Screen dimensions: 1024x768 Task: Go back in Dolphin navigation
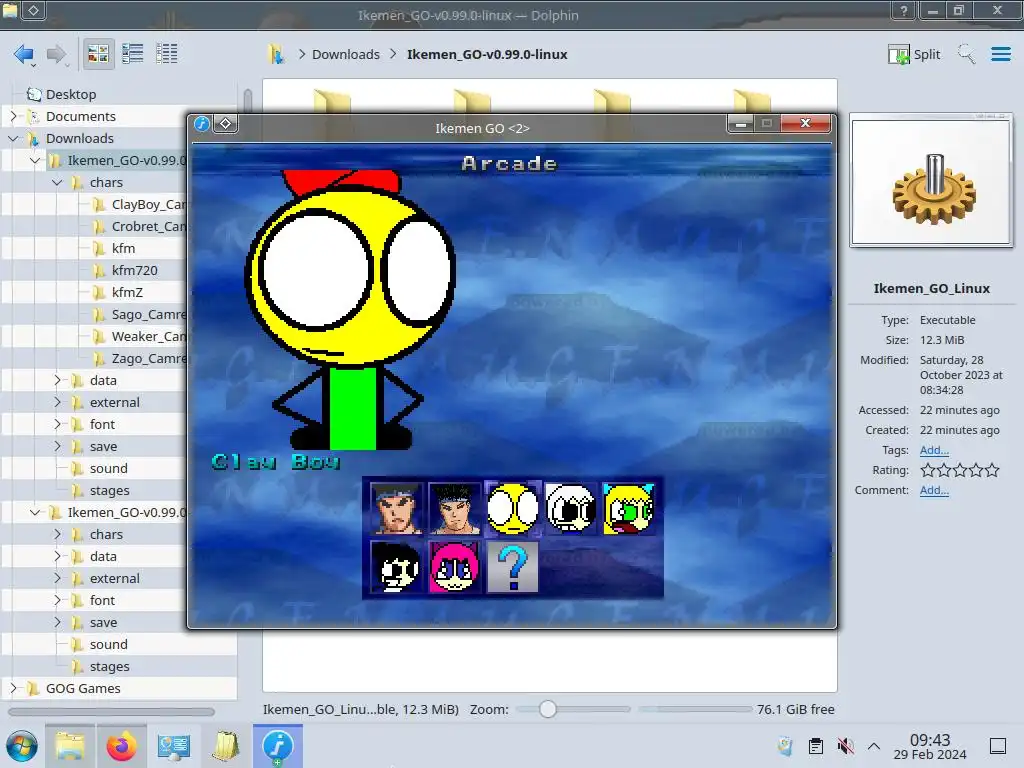24,54
